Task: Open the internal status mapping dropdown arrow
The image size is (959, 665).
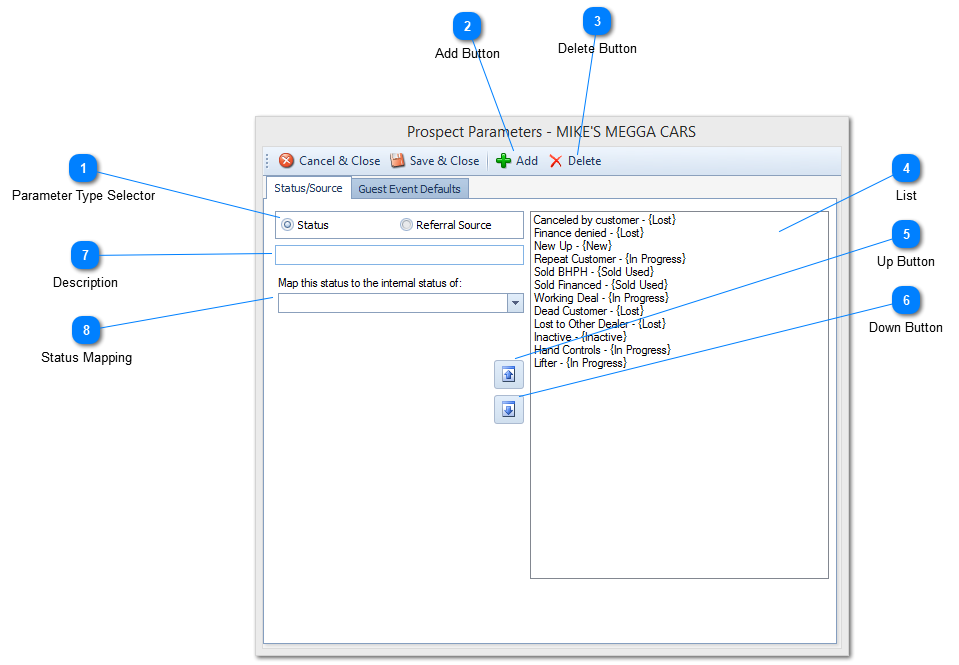Action: pos(516,303)
